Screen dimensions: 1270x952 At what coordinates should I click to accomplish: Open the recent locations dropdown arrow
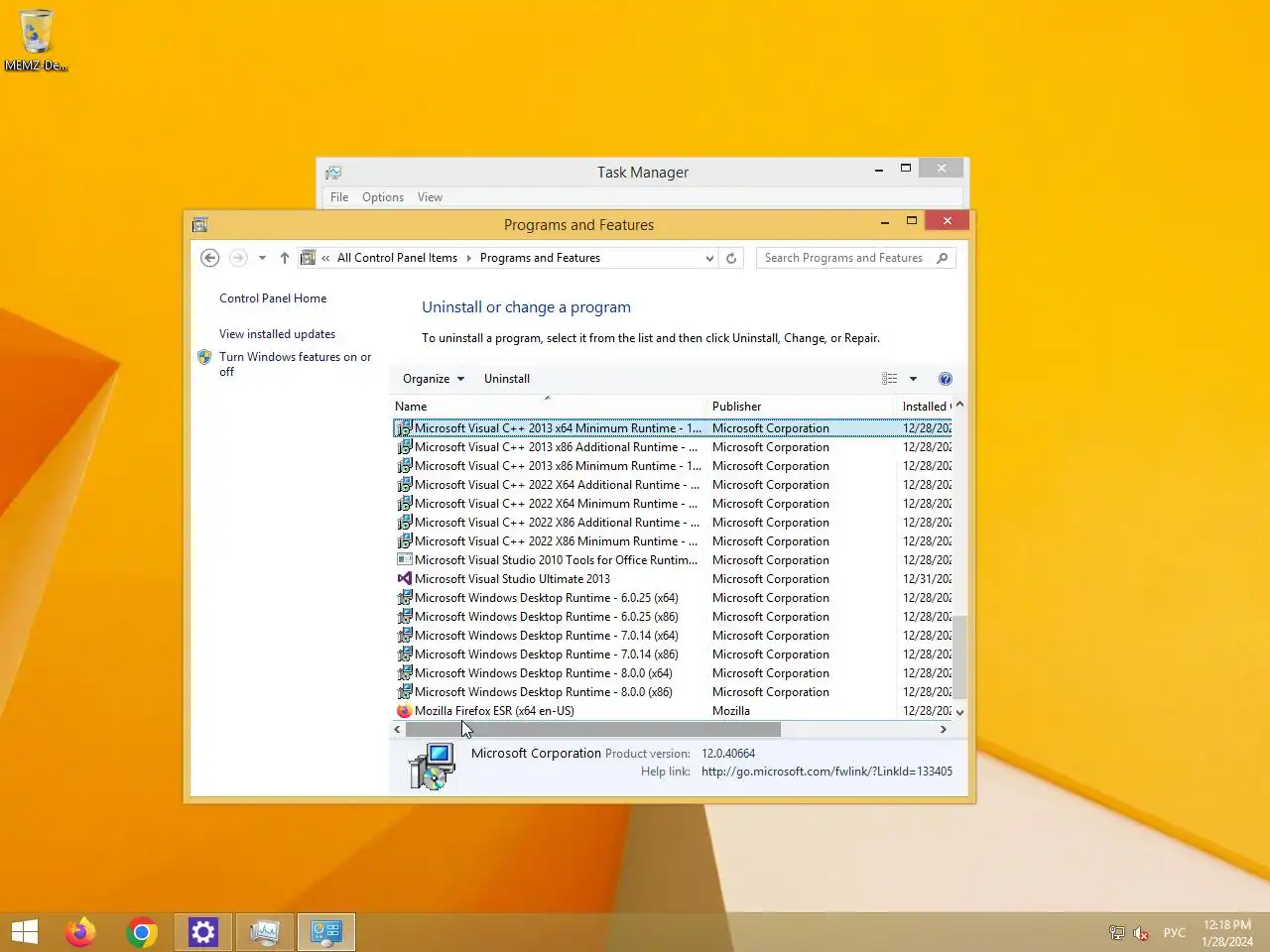coord(262,258)
